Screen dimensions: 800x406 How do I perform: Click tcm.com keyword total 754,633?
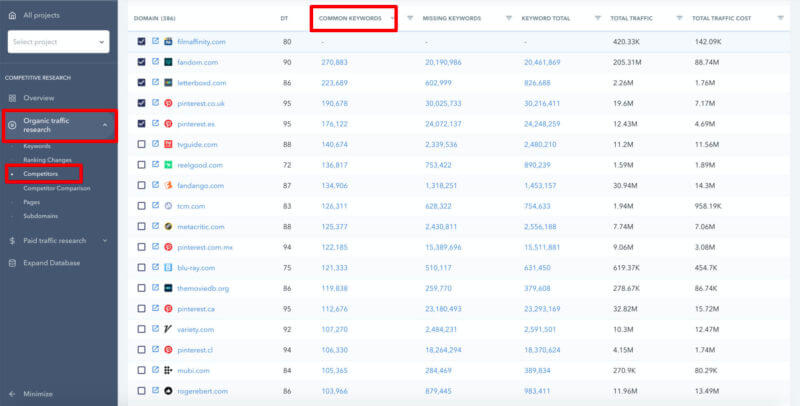tap(537, 206)
